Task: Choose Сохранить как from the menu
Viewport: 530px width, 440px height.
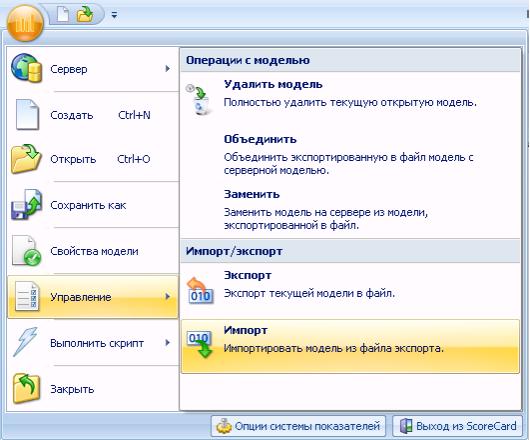Action: 93,205
